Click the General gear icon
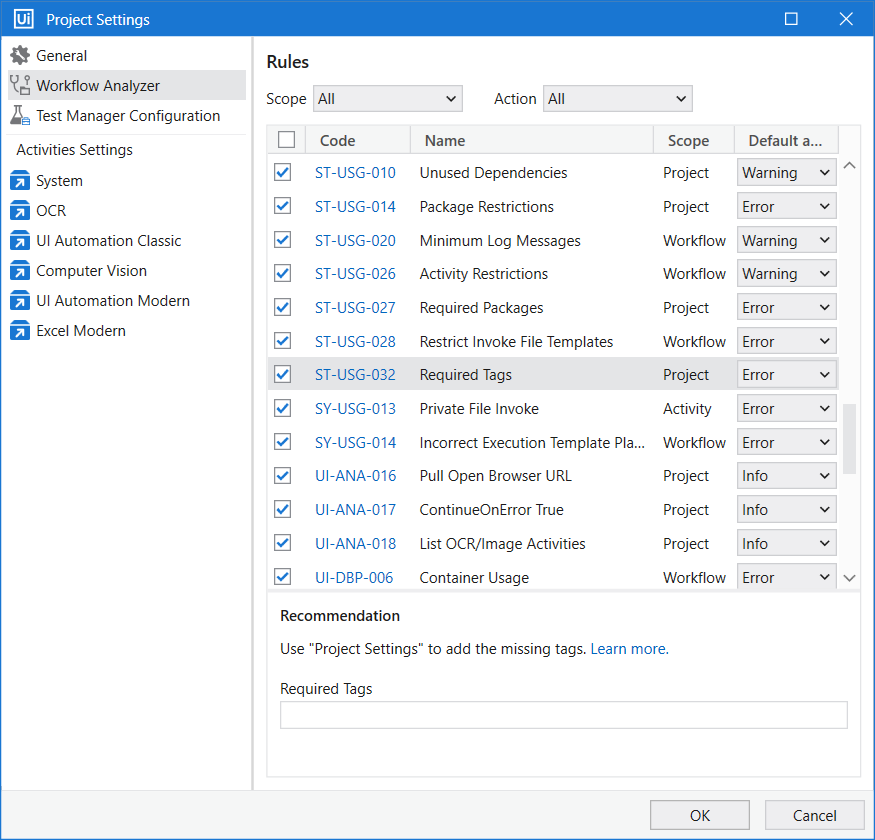 tap(20, 56)
